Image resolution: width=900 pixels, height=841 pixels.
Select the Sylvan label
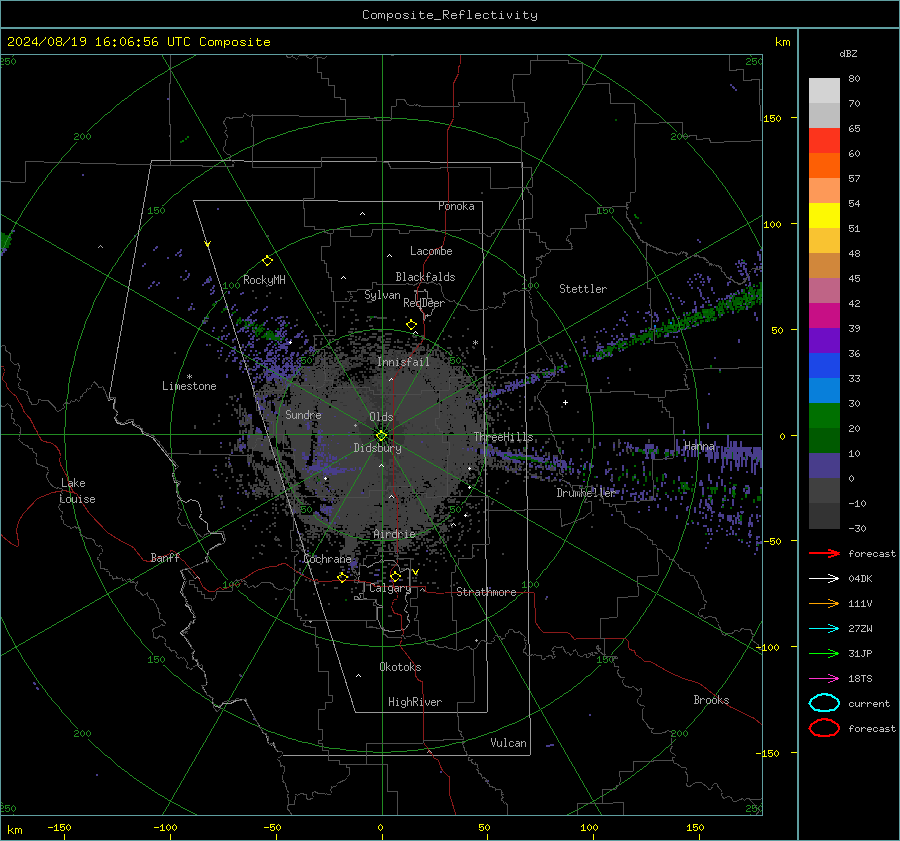[382, 295]
